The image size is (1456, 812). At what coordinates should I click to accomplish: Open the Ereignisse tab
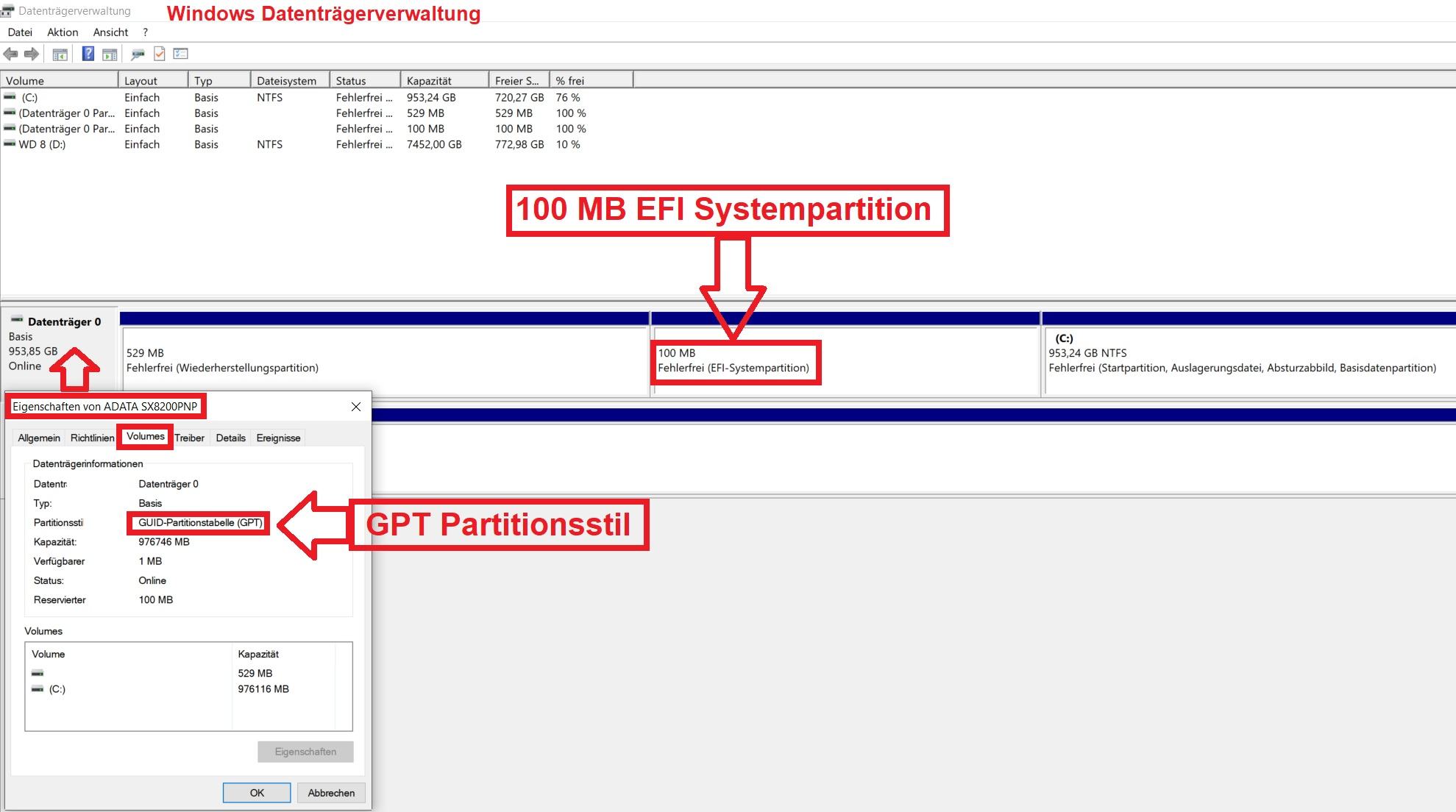(x=278, y=438)
